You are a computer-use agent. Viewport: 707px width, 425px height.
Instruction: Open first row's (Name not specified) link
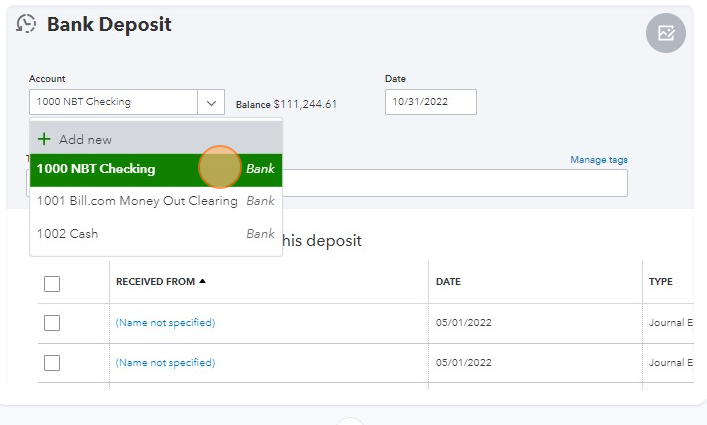pyautogui.click(x=165, y=323)
